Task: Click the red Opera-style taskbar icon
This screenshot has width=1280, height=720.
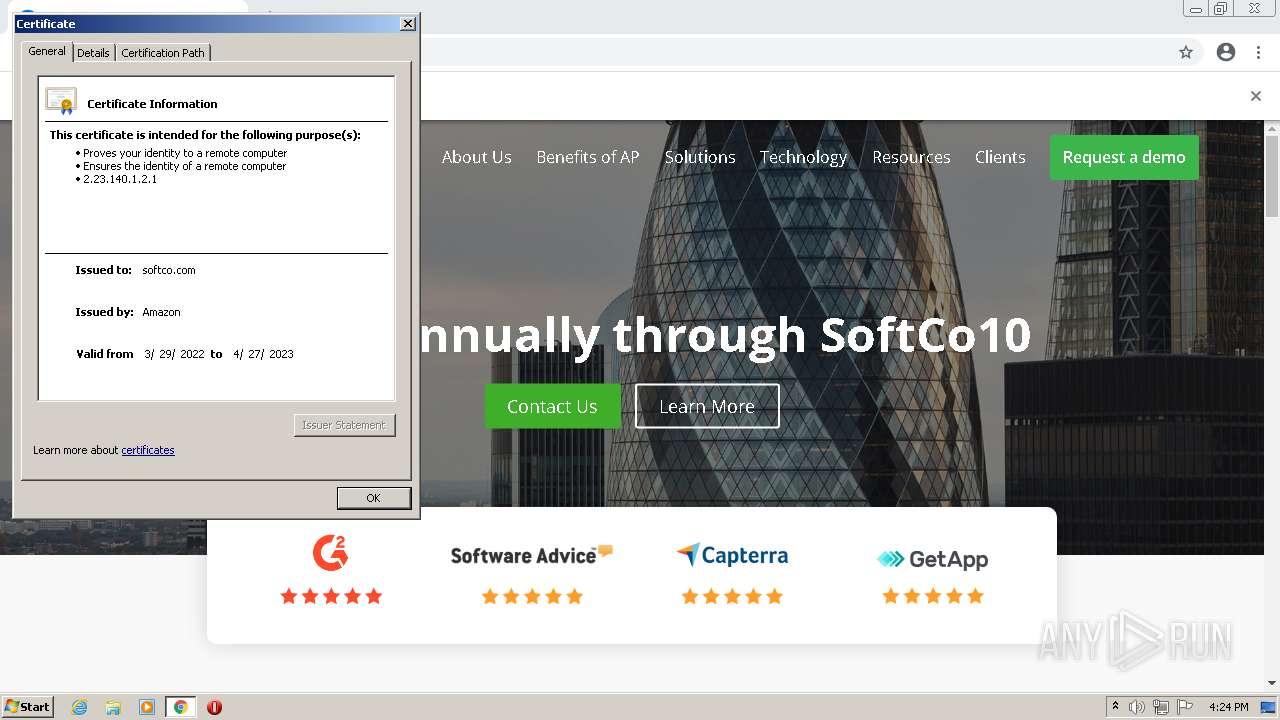Action: [x=214, y=707]
